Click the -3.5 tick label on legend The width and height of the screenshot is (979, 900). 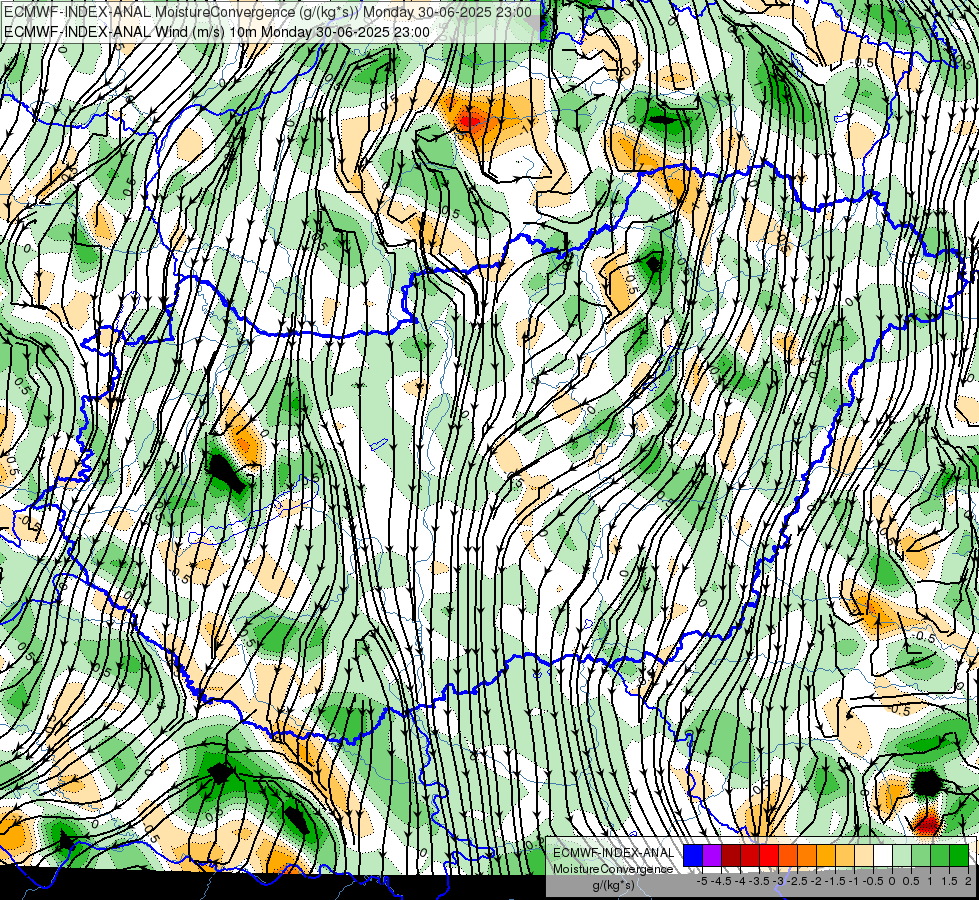759,881
